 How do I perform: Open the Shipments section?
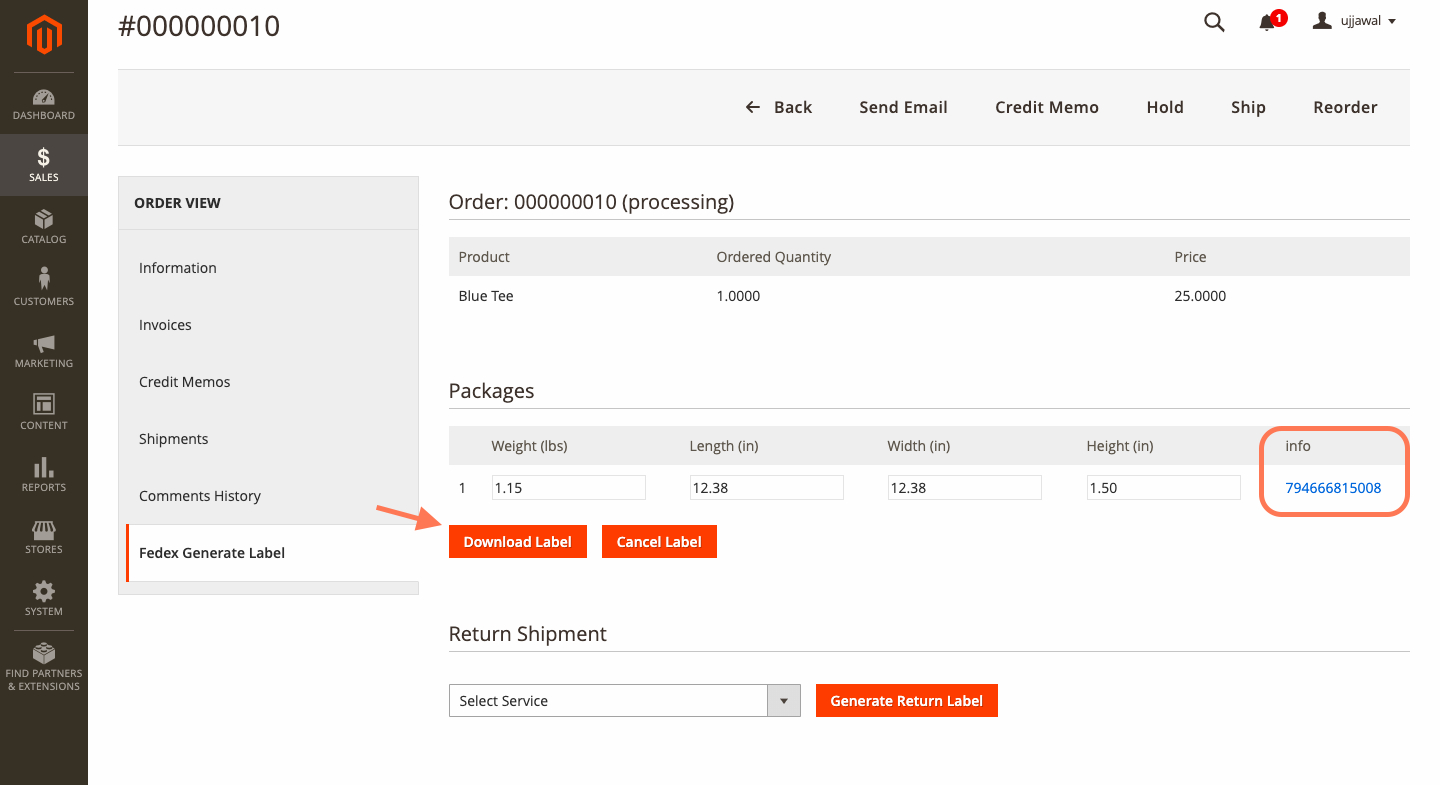point(173,438)
